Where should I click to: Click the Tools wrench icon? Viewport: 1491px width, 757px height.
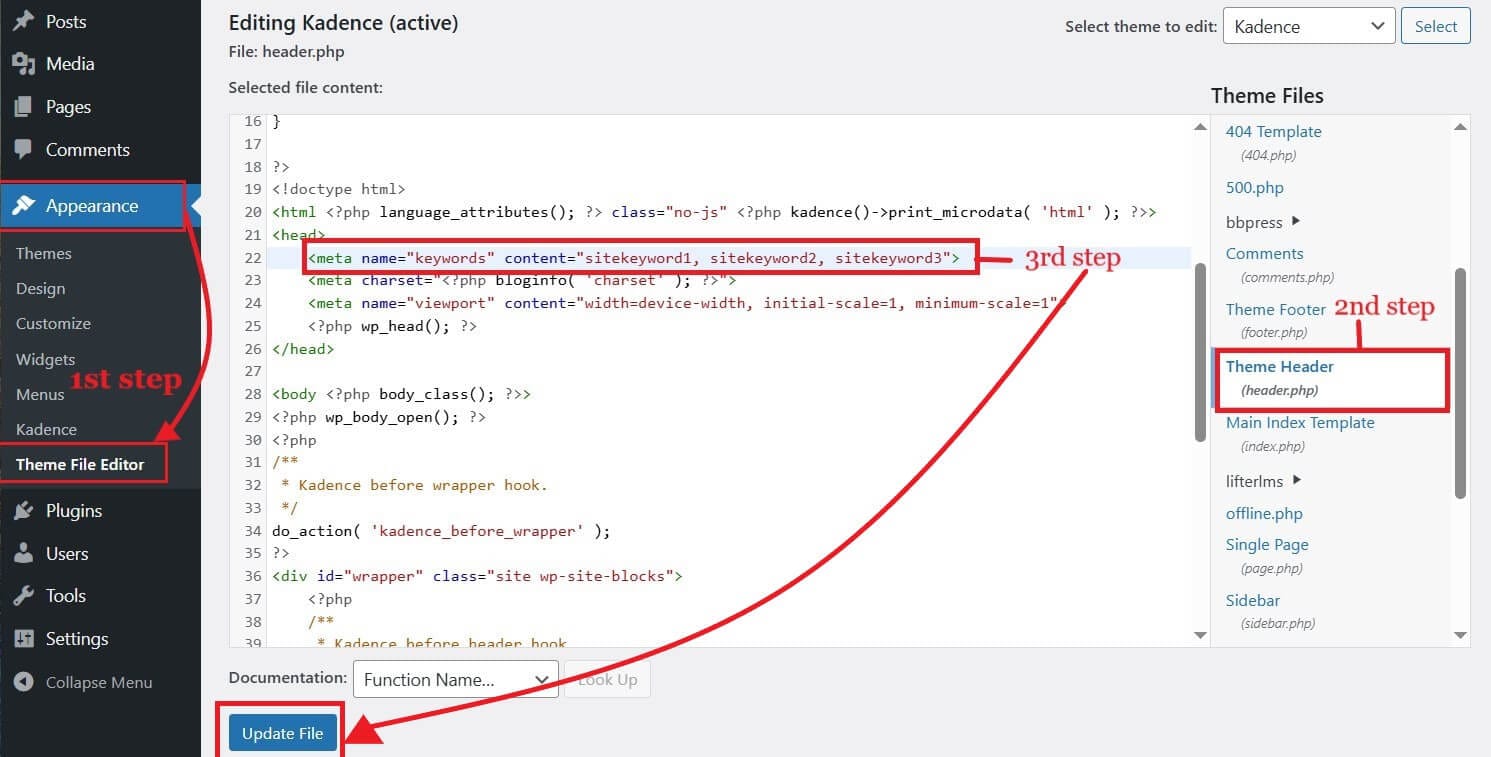23,596
